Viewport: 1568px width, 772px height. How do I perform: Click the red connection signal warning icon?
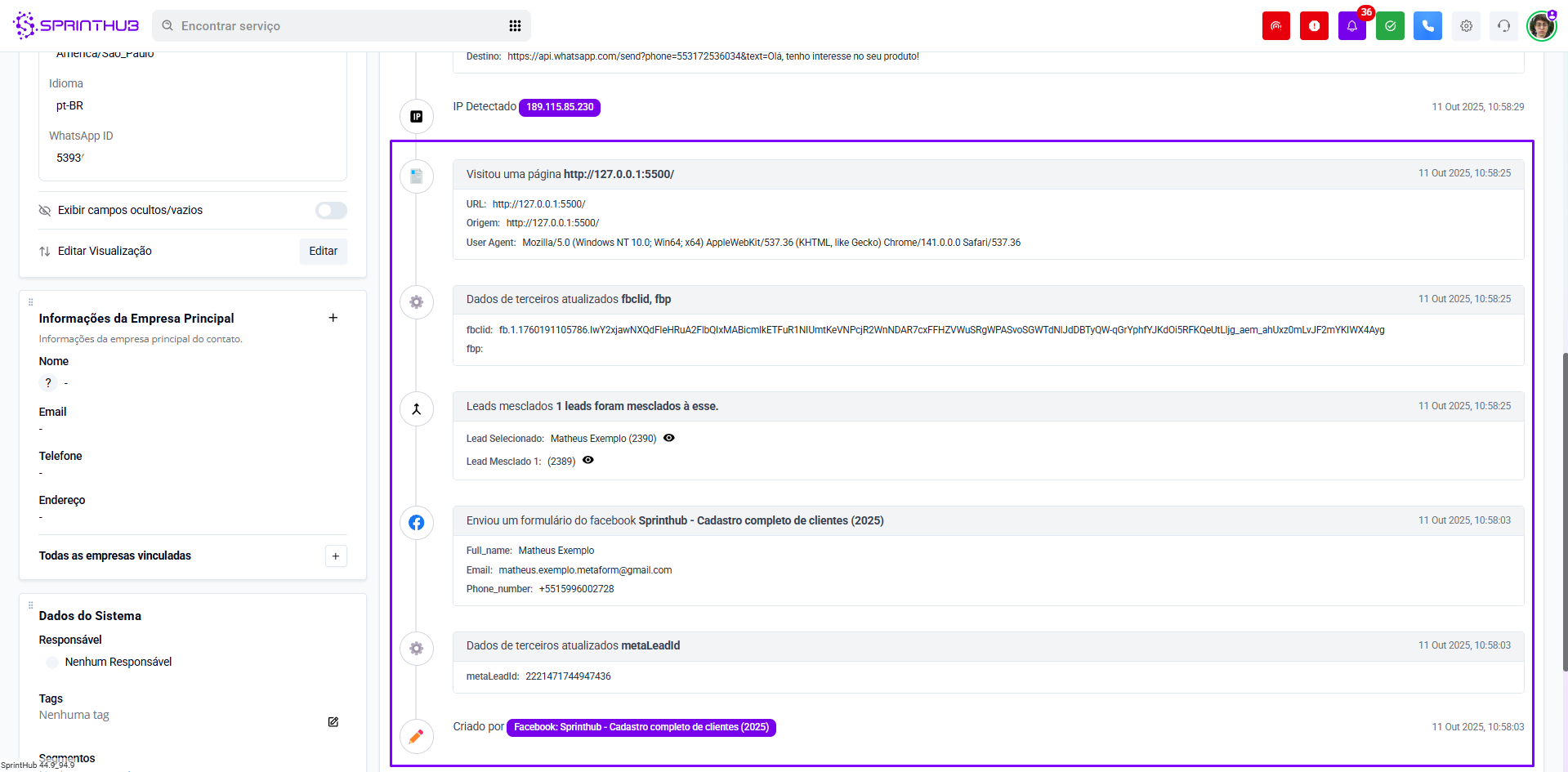coord(1275,26)
